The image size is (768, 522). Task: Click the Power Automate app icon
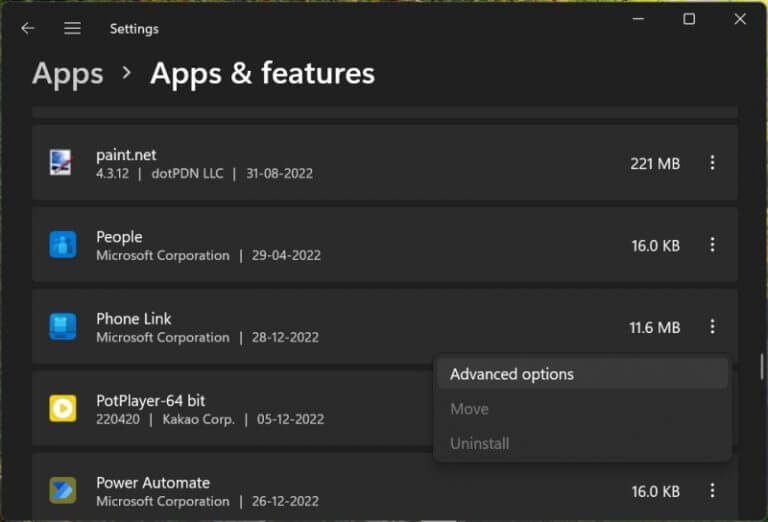[63, 490]
